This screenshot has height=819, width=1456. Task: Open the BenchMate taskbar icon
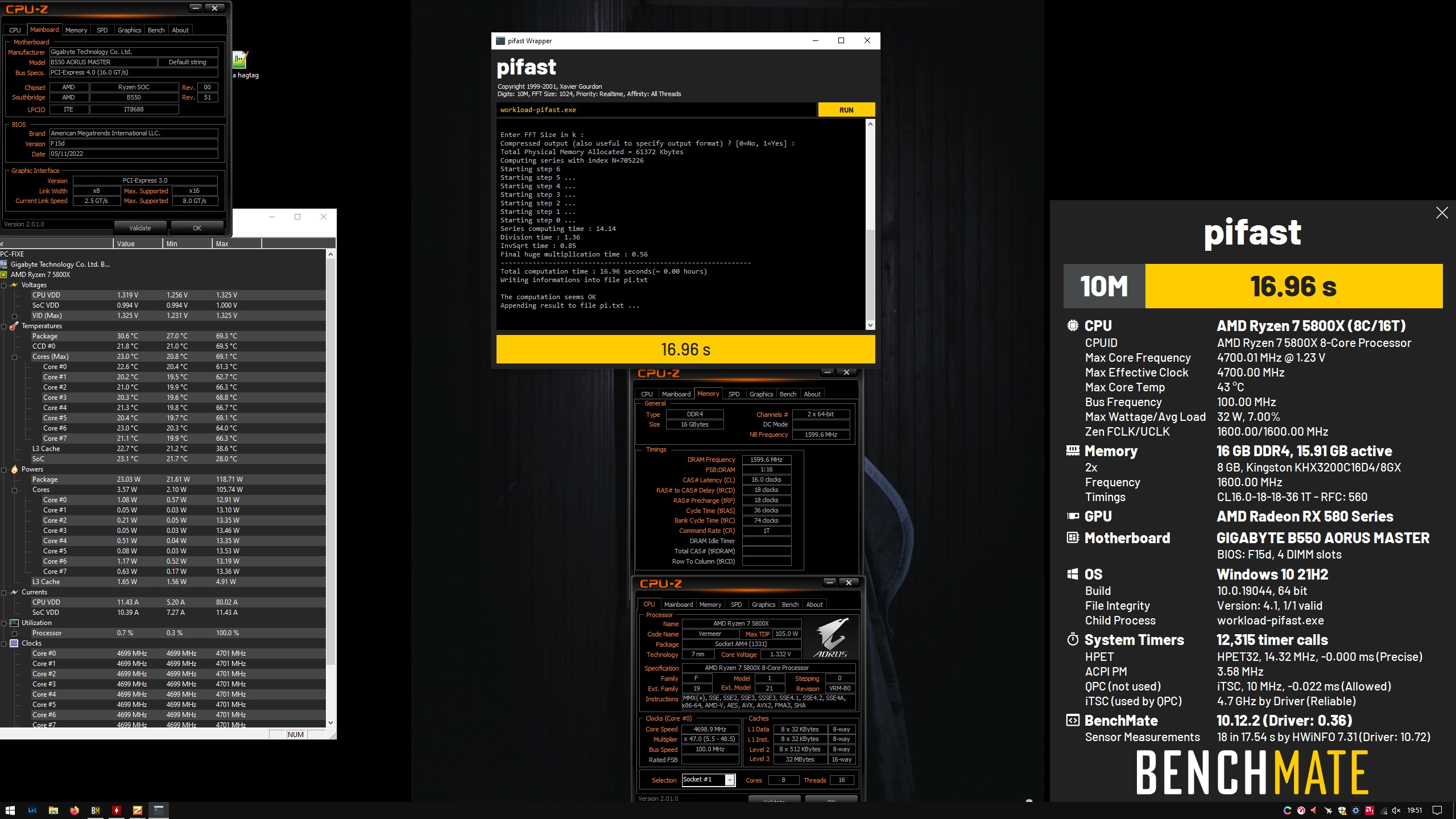point(96,810)
